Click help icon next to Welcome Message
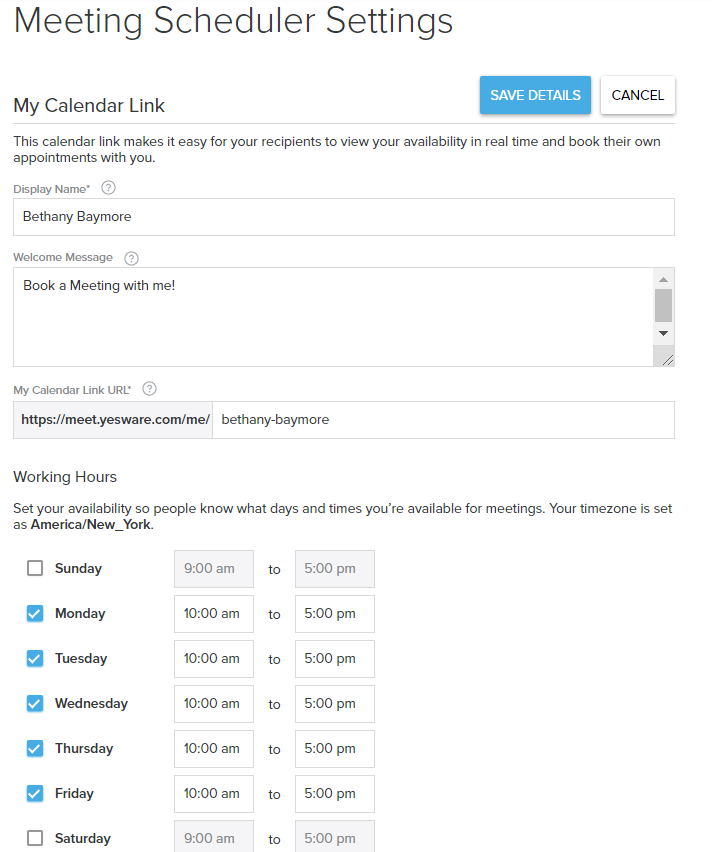Image resolution: width=712 pixels, height=852 pixels. pyautogui.click(x=131, y=258)
